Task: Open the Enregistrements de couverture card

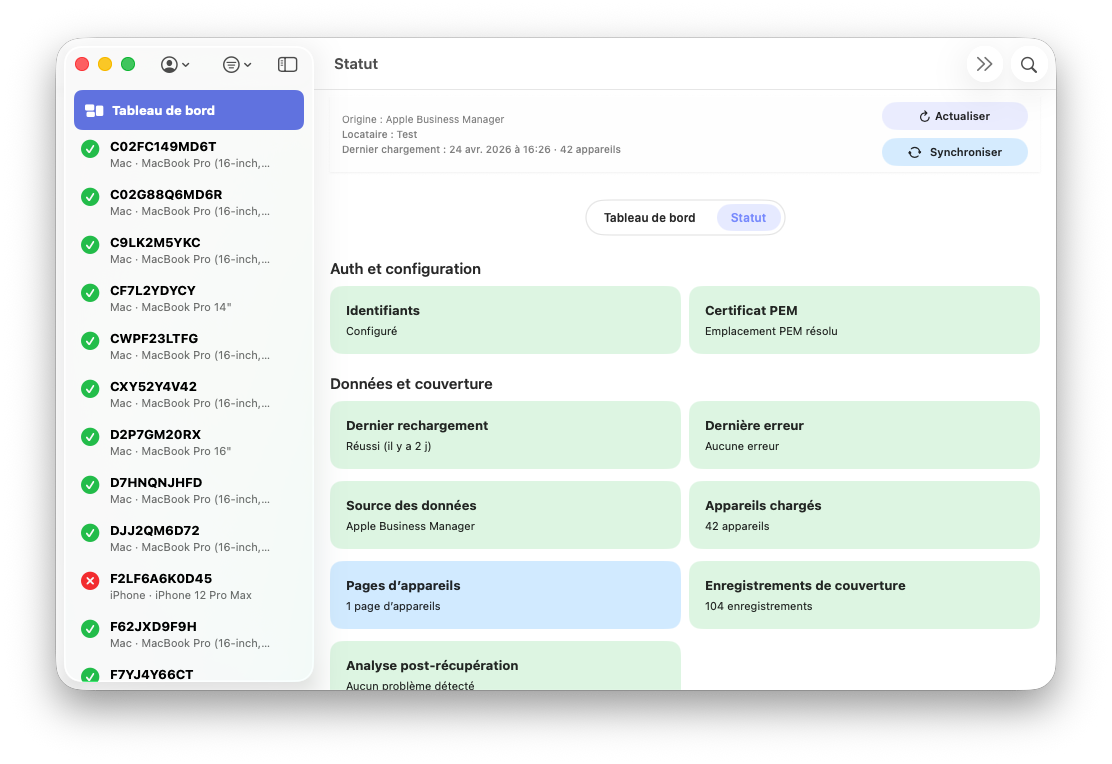Action: [x=864, y=595]
